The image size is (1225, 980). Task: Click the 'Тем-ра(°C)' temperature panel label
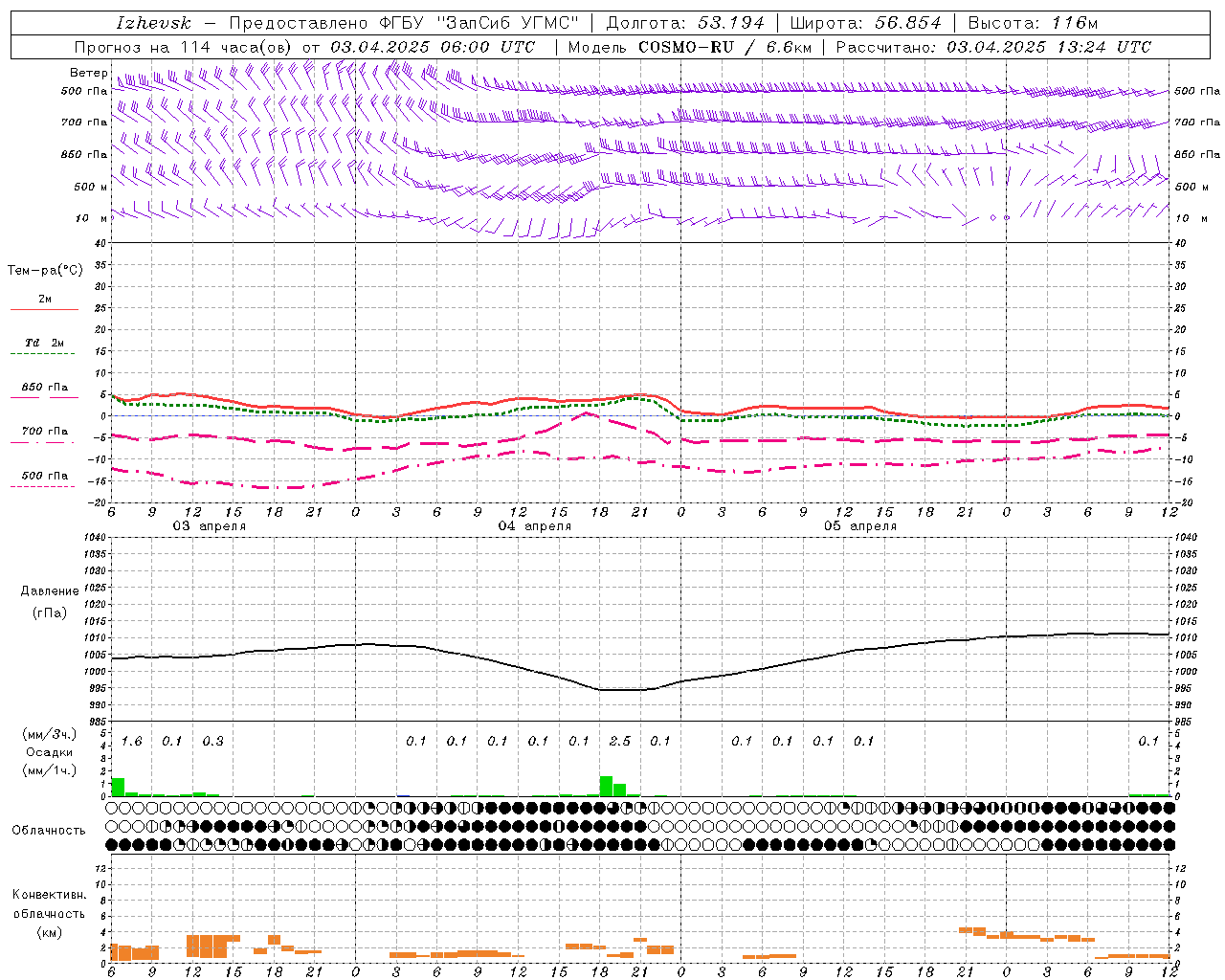(45, 271)
